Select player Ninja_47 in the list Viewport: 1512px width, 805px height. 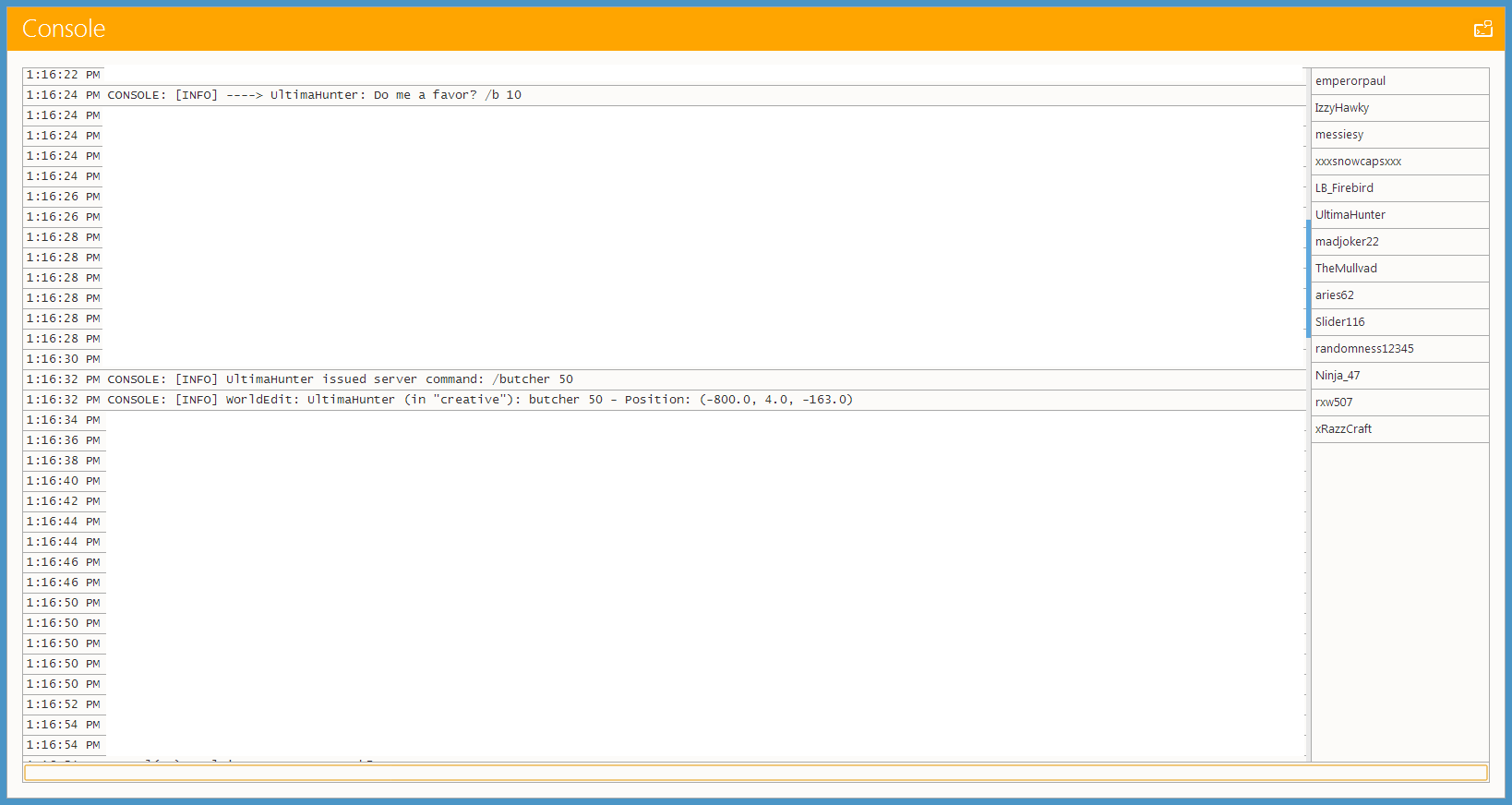(x=1399, y=376)
